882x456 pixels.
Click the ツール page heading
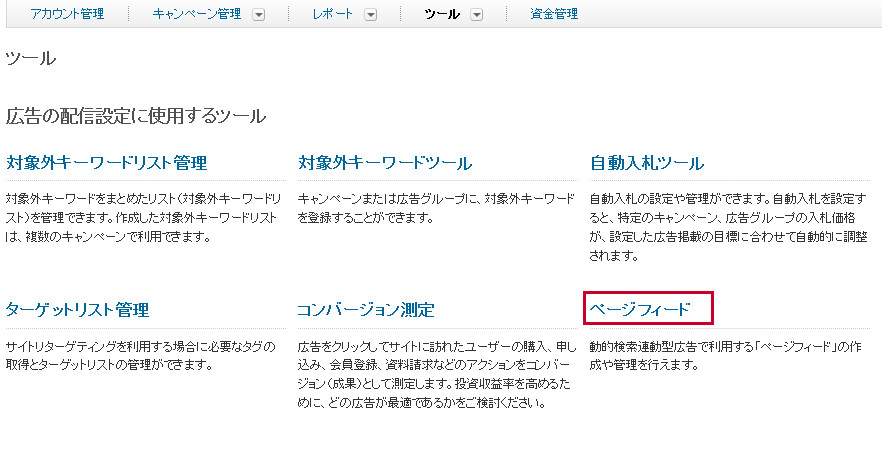30,58
